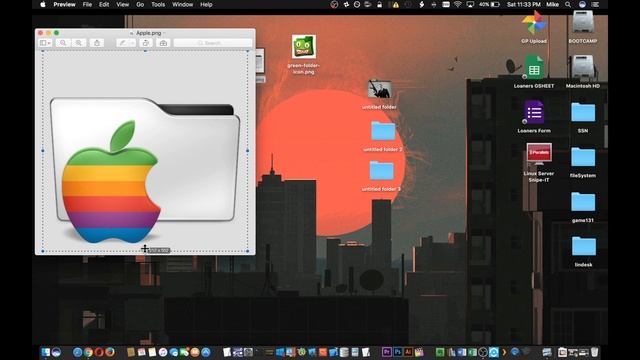This screenshot has width=640, height=360.
Task: Click the Apple folder image in Preview
Action: [145, 169]
